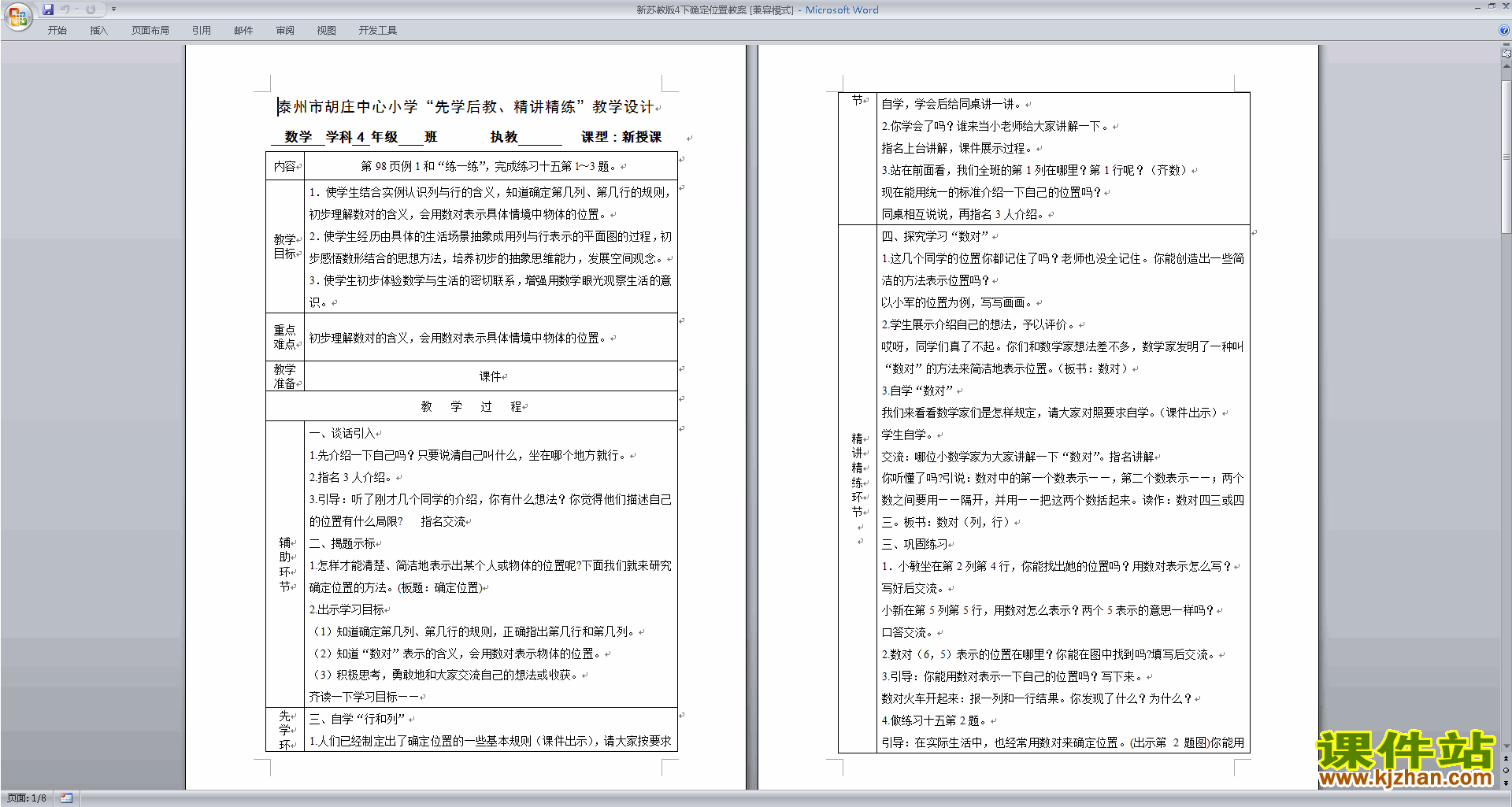Click the 2.出示学习目标 line

(346, 609)
